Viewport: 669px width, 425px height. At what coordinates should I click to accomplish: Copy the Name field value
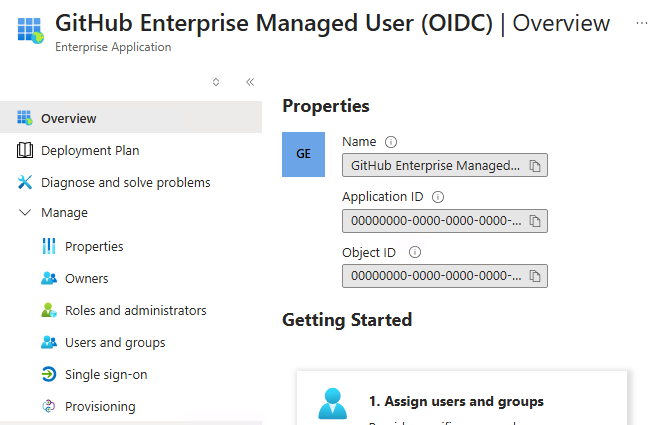pos(535,166)
